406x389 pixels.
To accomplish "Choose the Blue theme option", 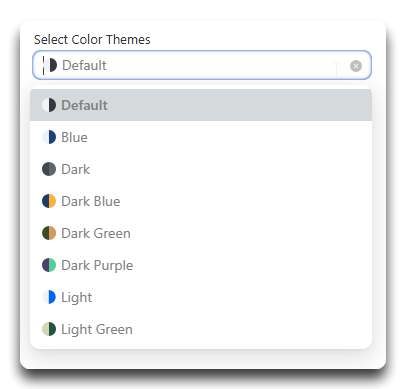I will click(201, 137).
